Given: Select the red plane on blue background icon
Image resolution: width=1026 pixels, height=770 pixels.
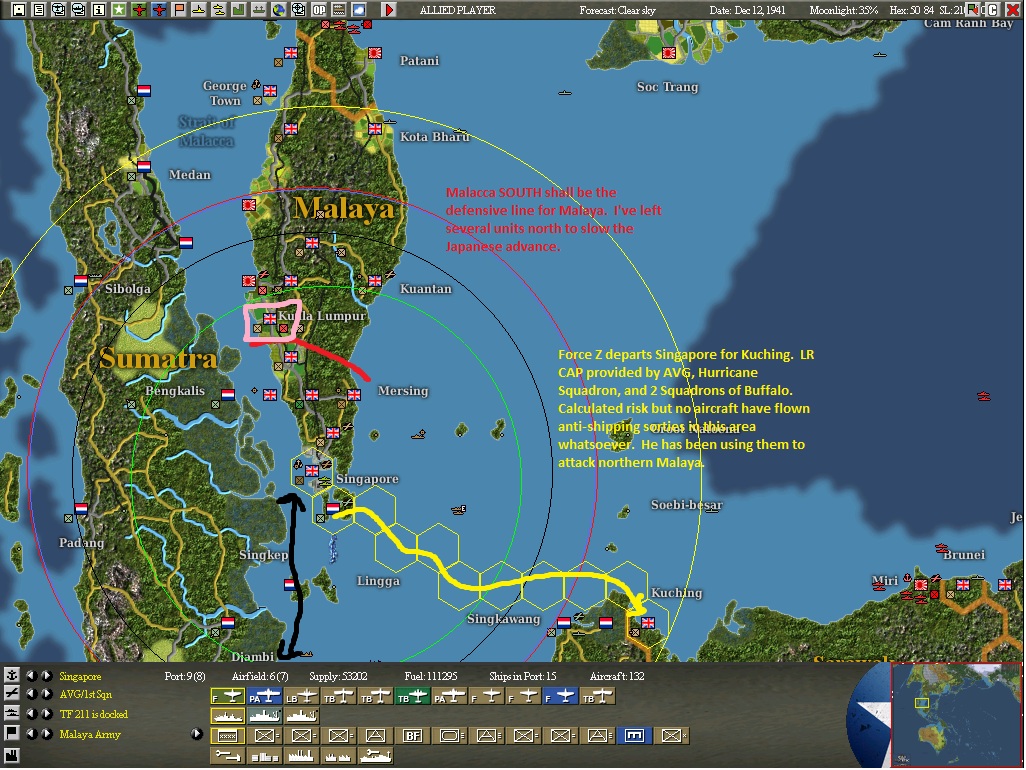Looking at the screenshot, I should tap(159, 10).
